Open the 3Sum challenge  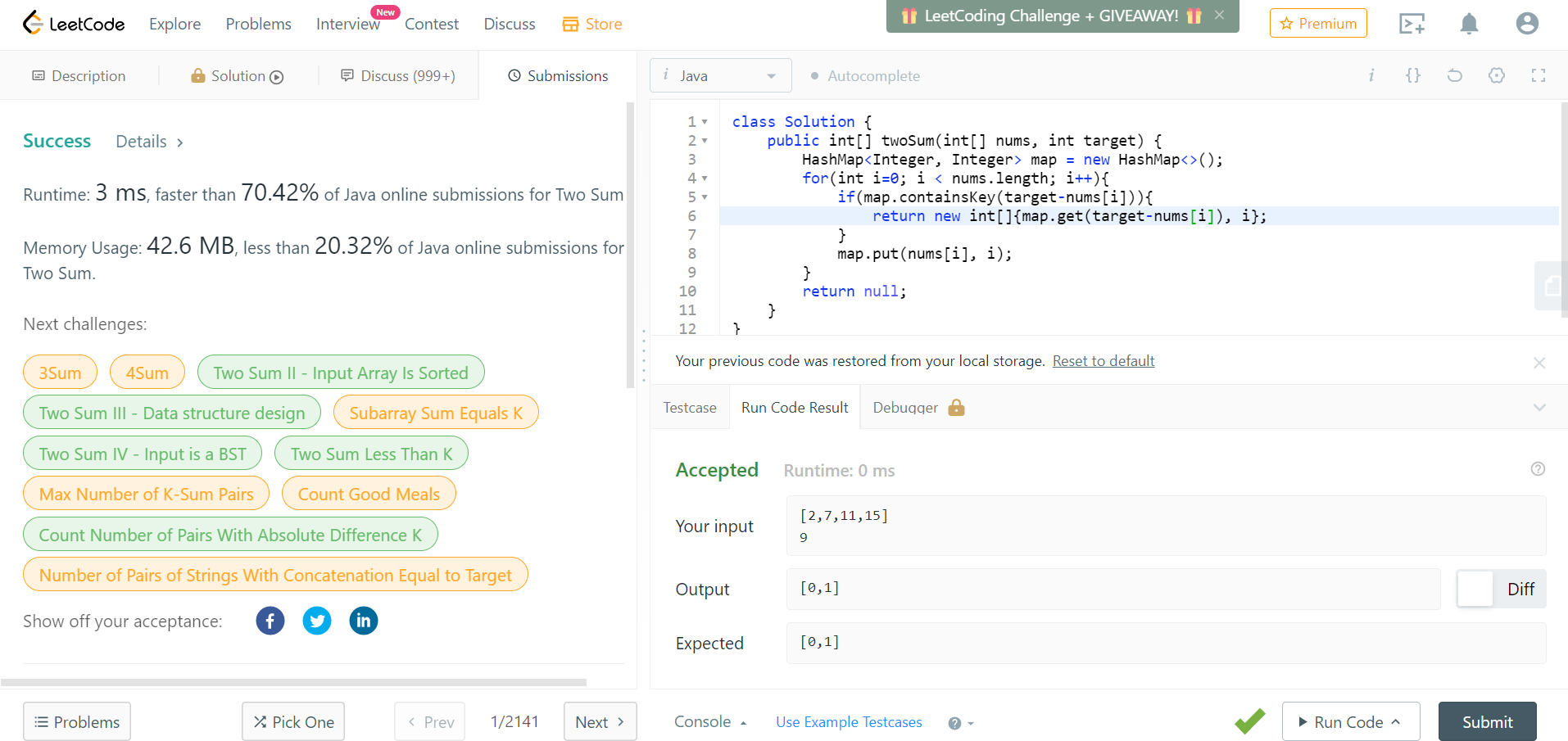[x=61, y=373]
